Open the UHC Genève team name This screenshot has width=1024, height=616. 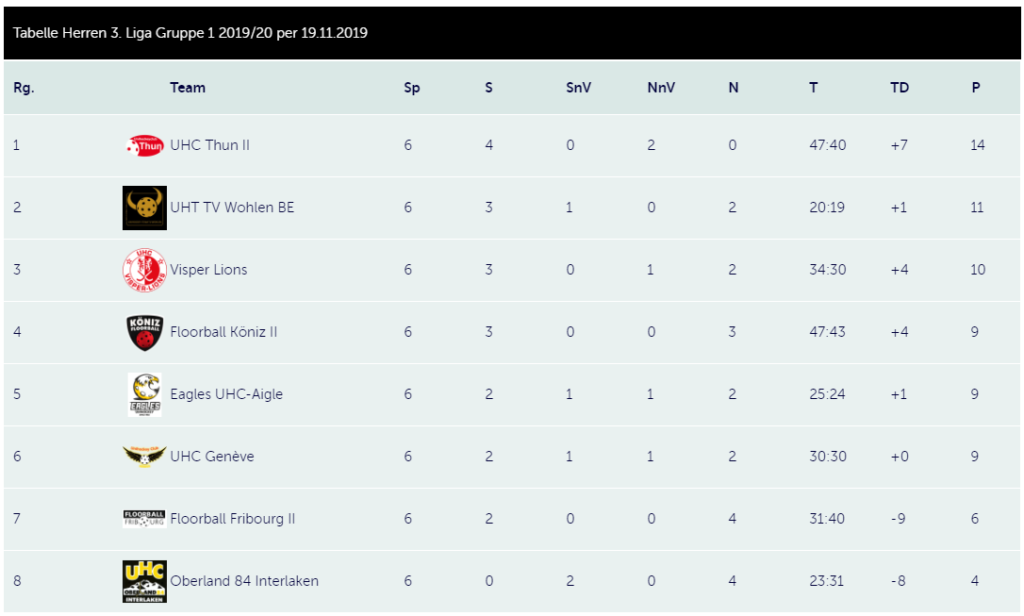tap(212, 457)
